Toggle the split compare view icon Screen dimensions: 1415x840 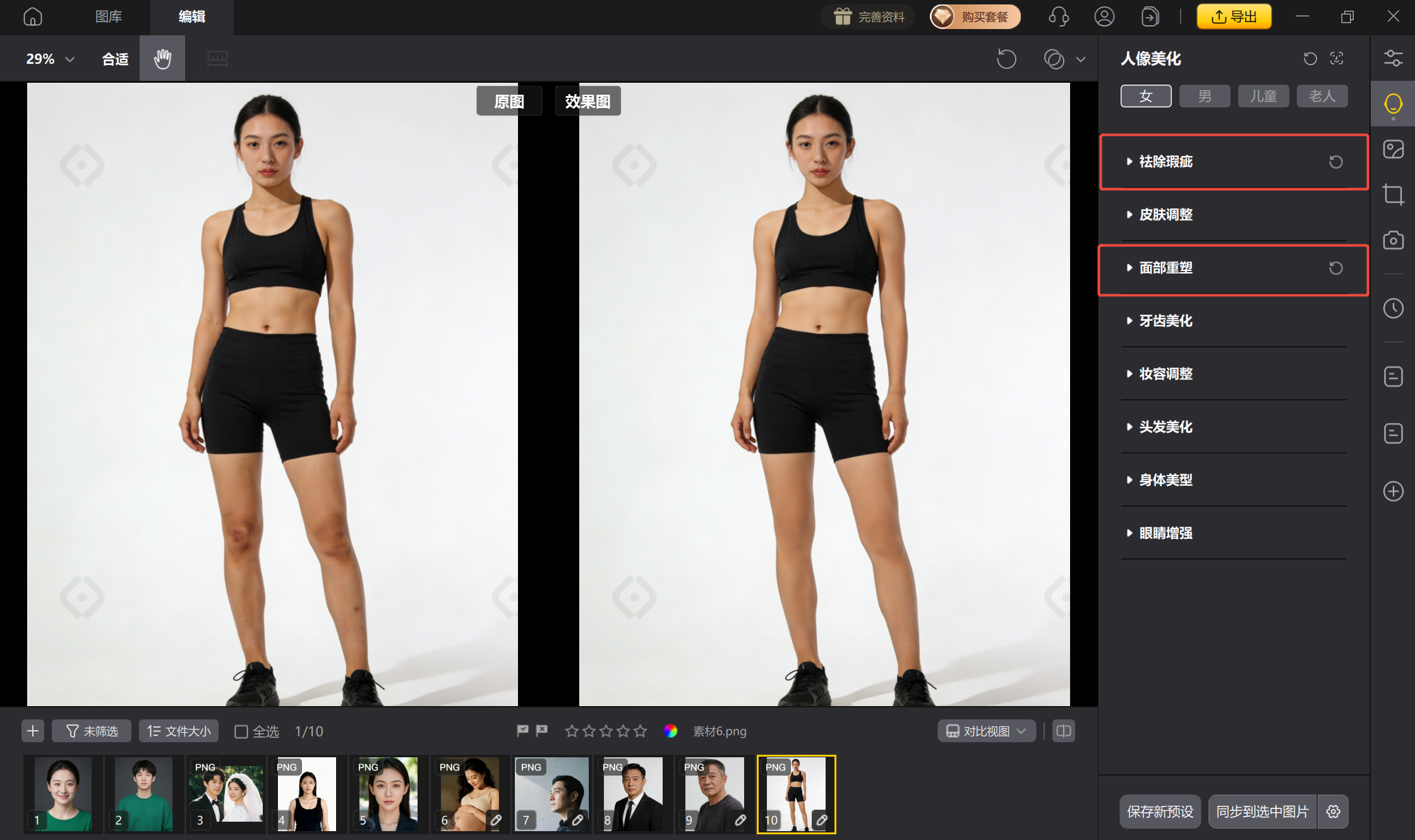(1064, 731)
